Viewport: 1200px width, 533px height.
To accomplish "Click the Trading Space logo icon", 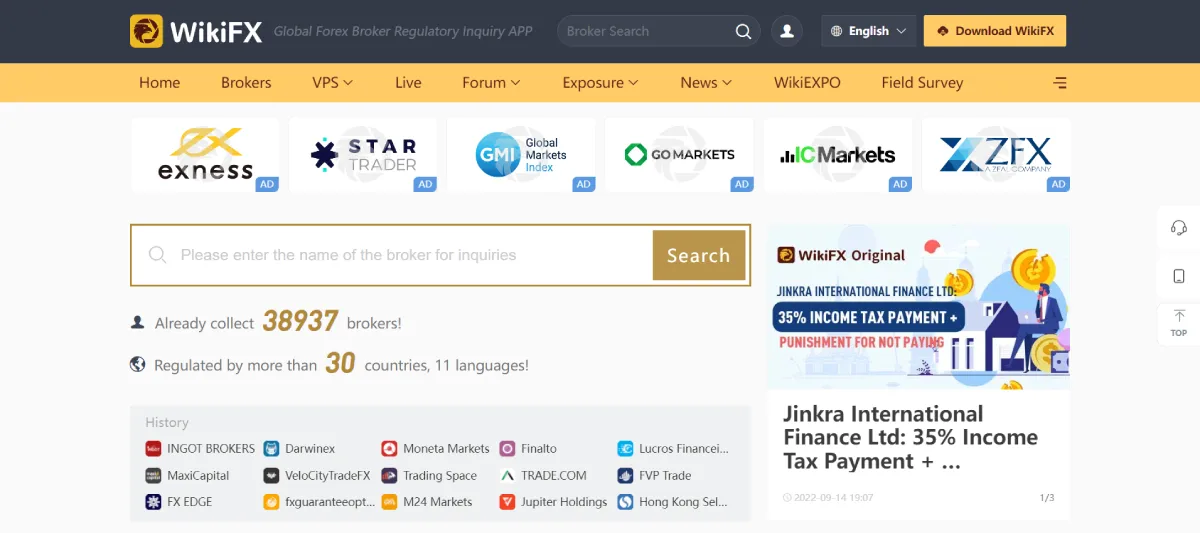I will [390, 476].
